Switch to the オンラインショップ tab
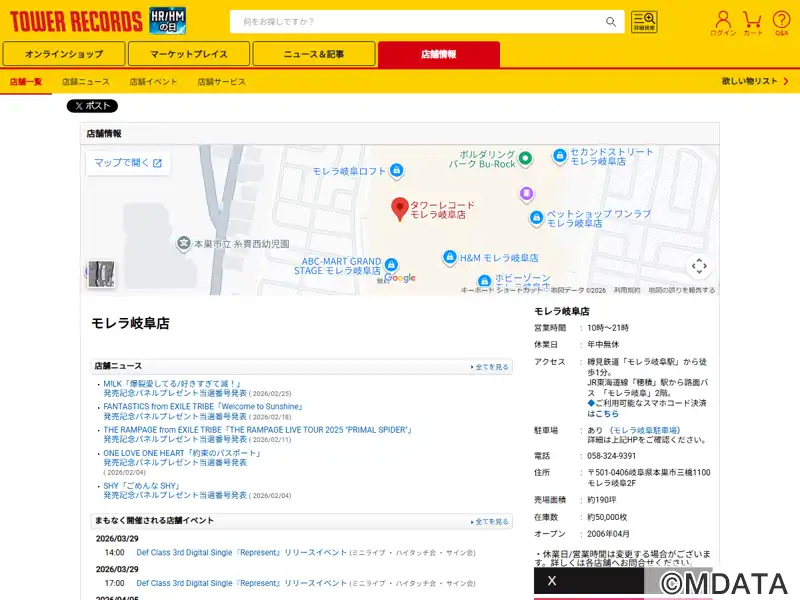This screenshot has width=800, height=600. [x=64, y=54]
